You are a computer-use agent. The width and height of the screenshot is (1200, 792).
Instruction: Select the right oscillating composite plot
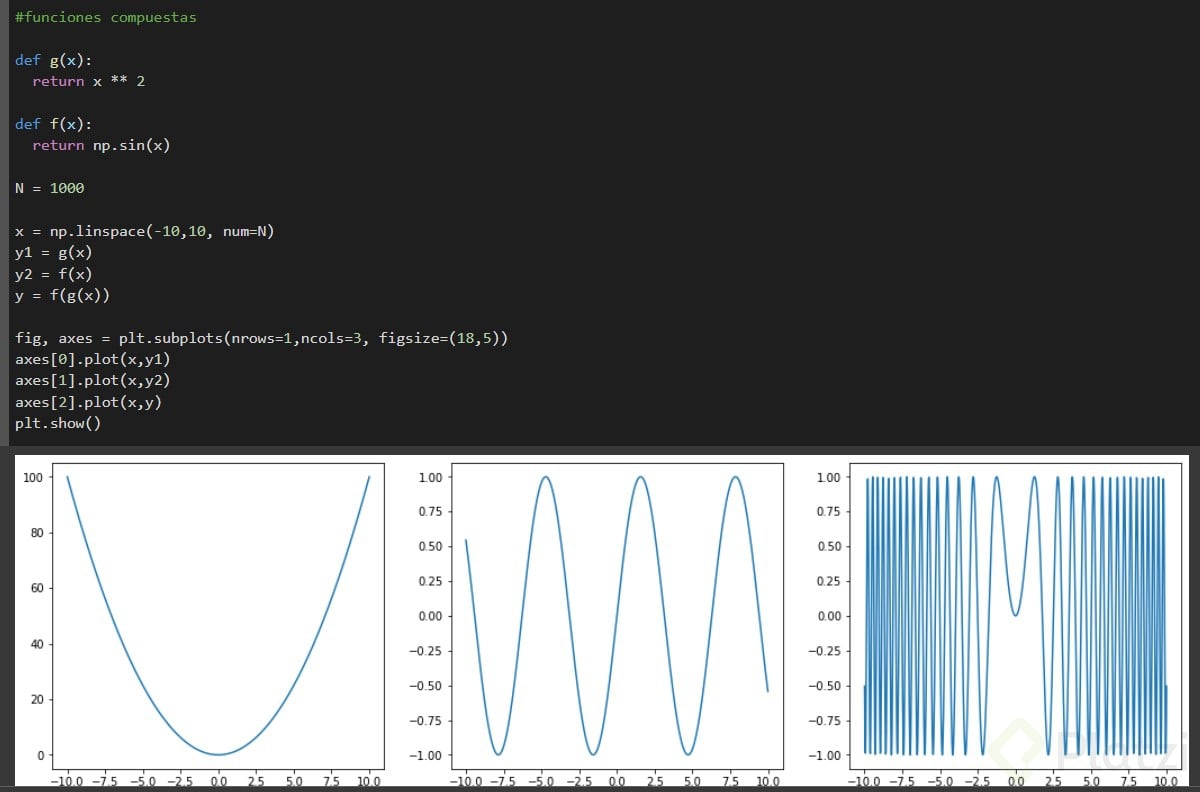[x=1016, y=615]
